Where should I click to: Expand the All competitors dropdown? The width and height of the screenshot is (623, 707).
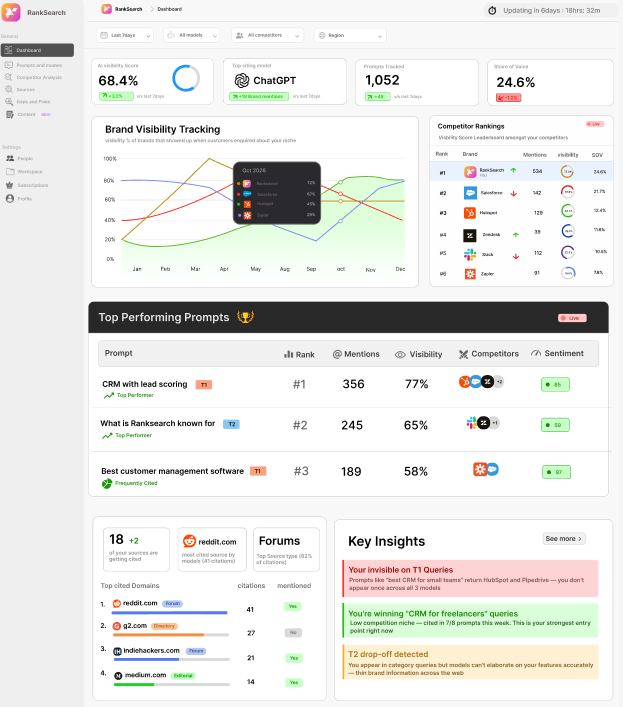click(x=267, y=35)
